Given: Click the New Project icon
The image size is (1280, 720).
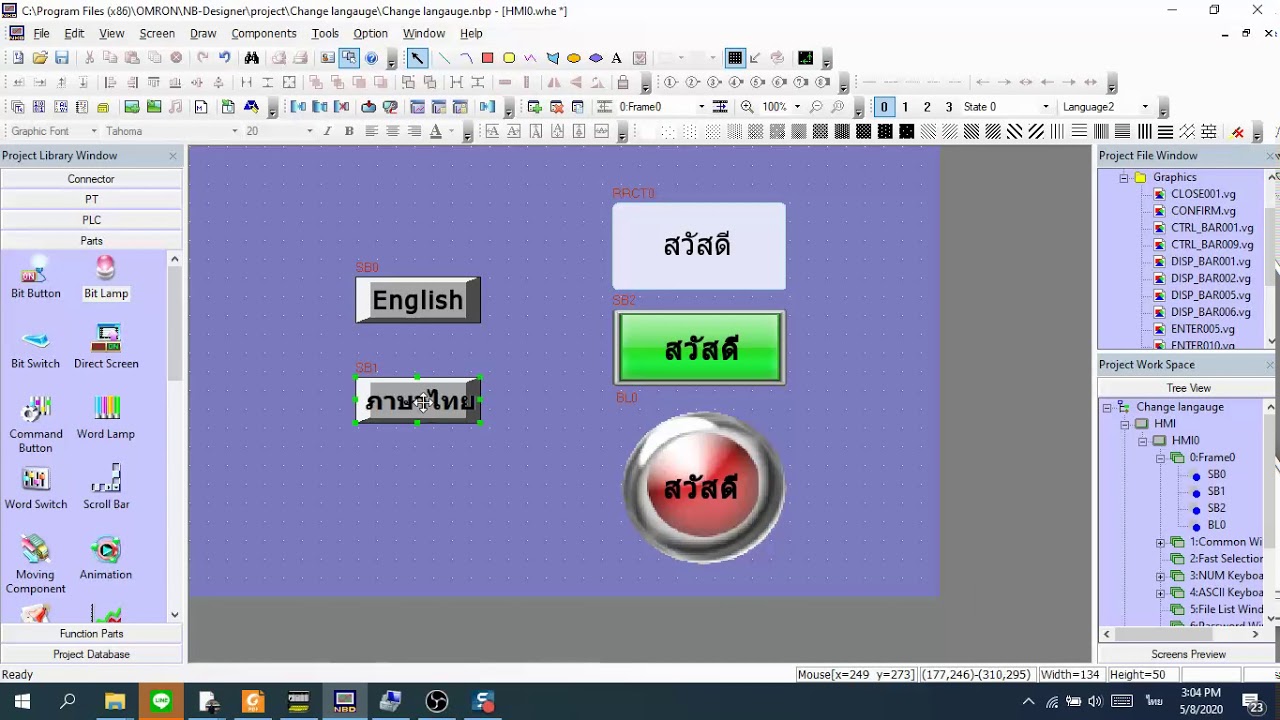Looking at the screenshot, I should point(18,58).
